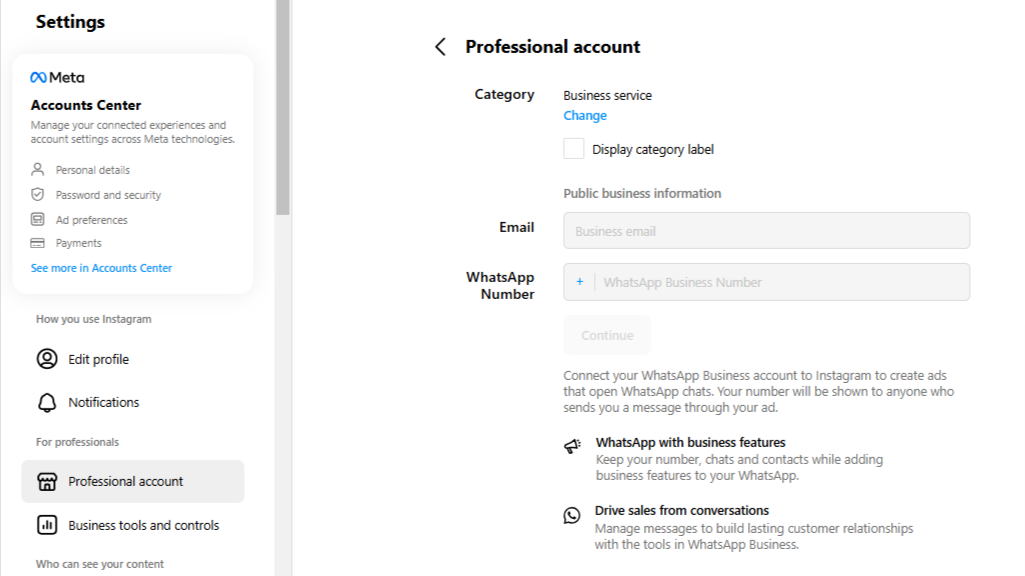This screenshot has height=576, width=1025.
Task: Click the Business service category value
Action: pyautogui.click(x=607, y=95)
